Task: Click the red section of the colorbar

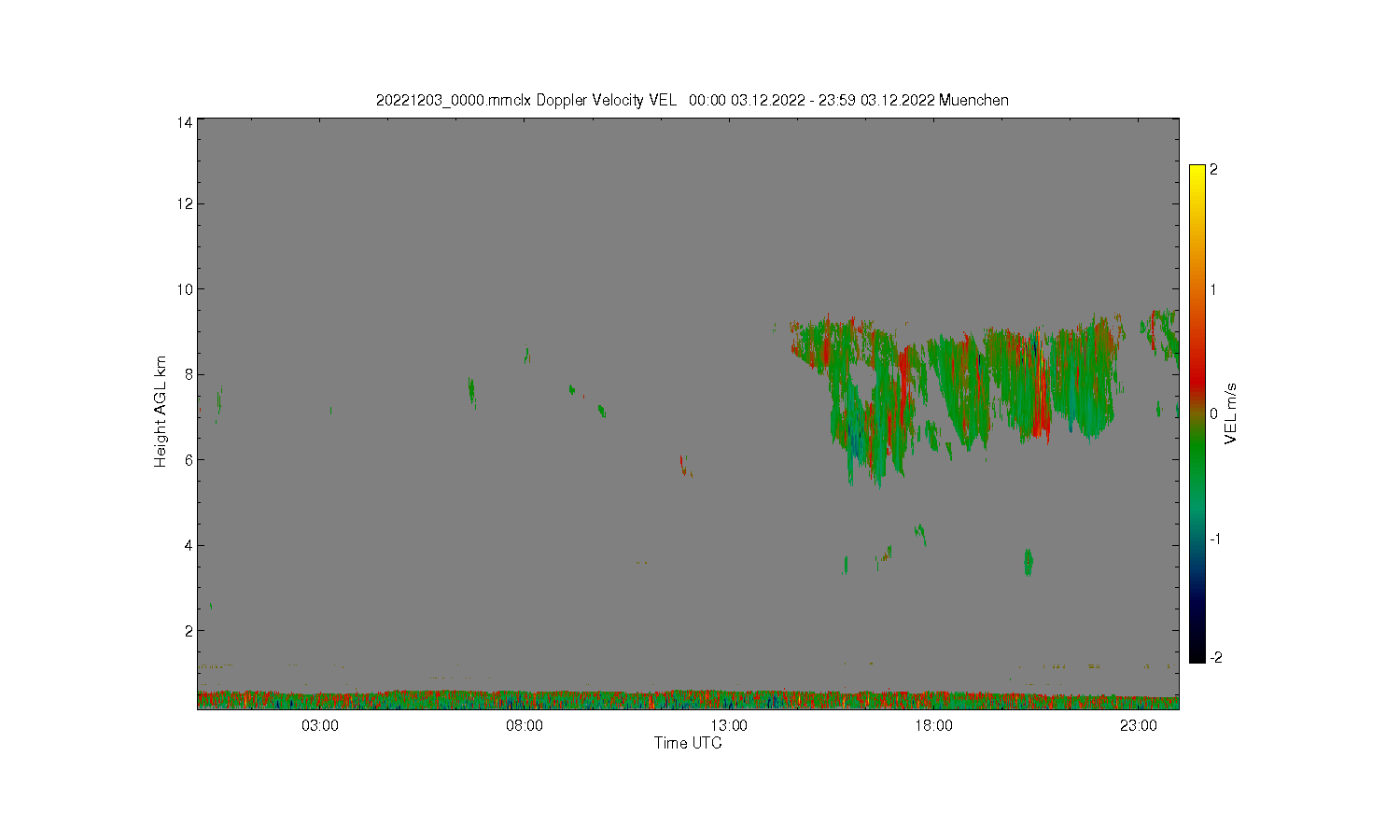Action: 1197,378
